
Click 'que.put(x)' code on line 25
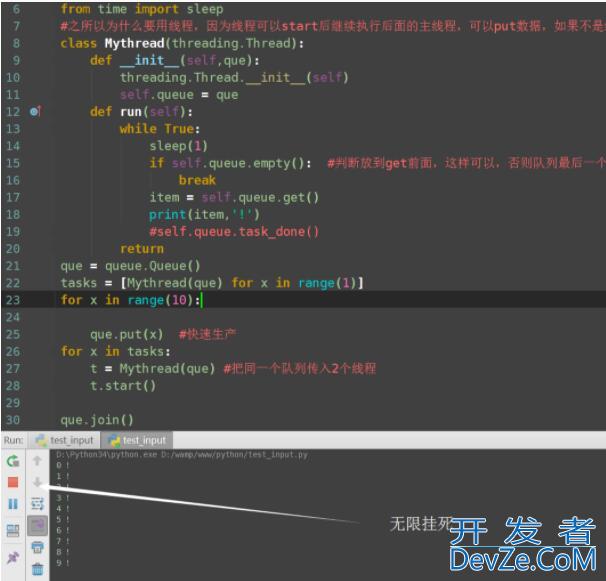127,334
